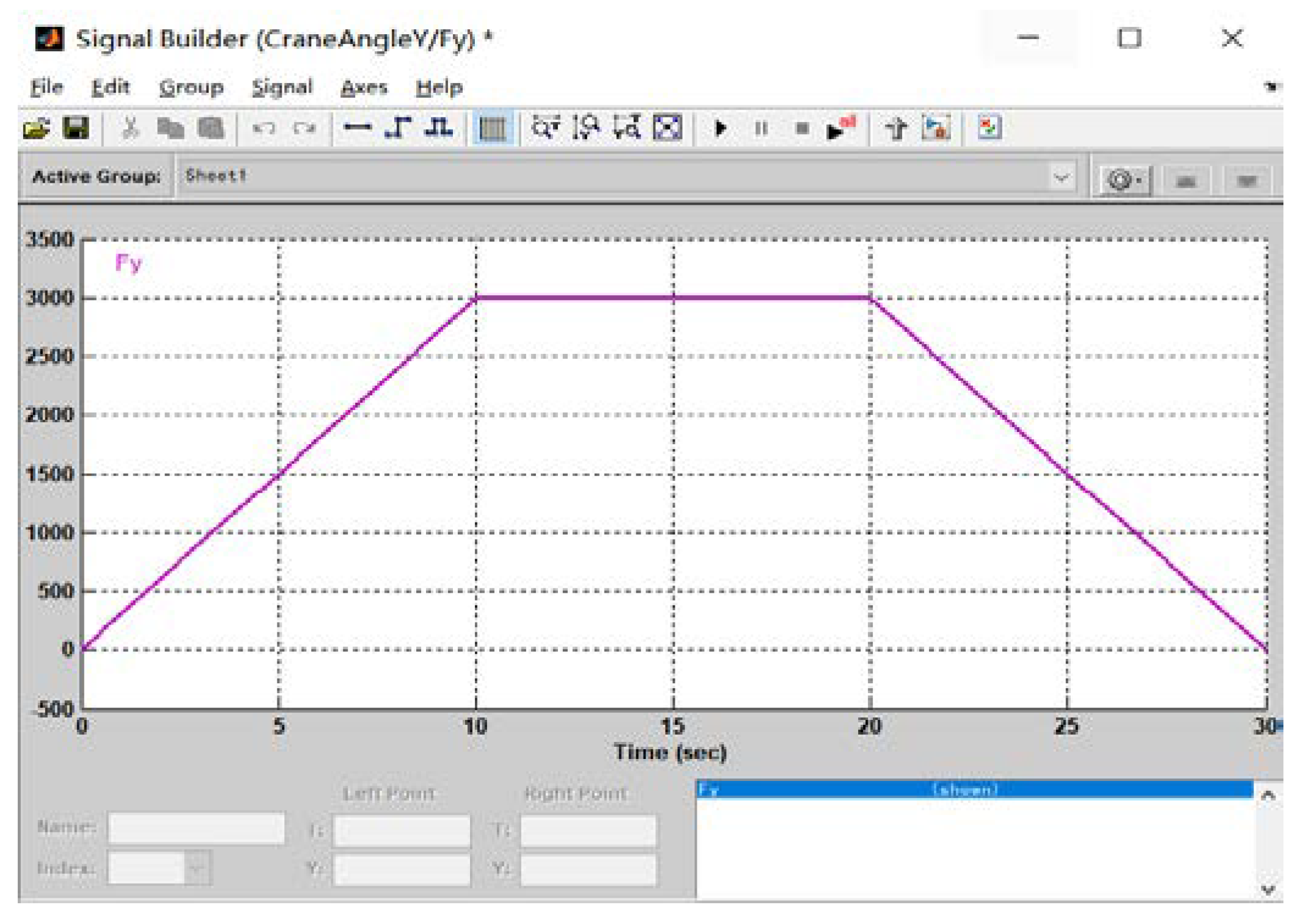Open the Signal menu

pyautogui.click(x=282, y=87)
